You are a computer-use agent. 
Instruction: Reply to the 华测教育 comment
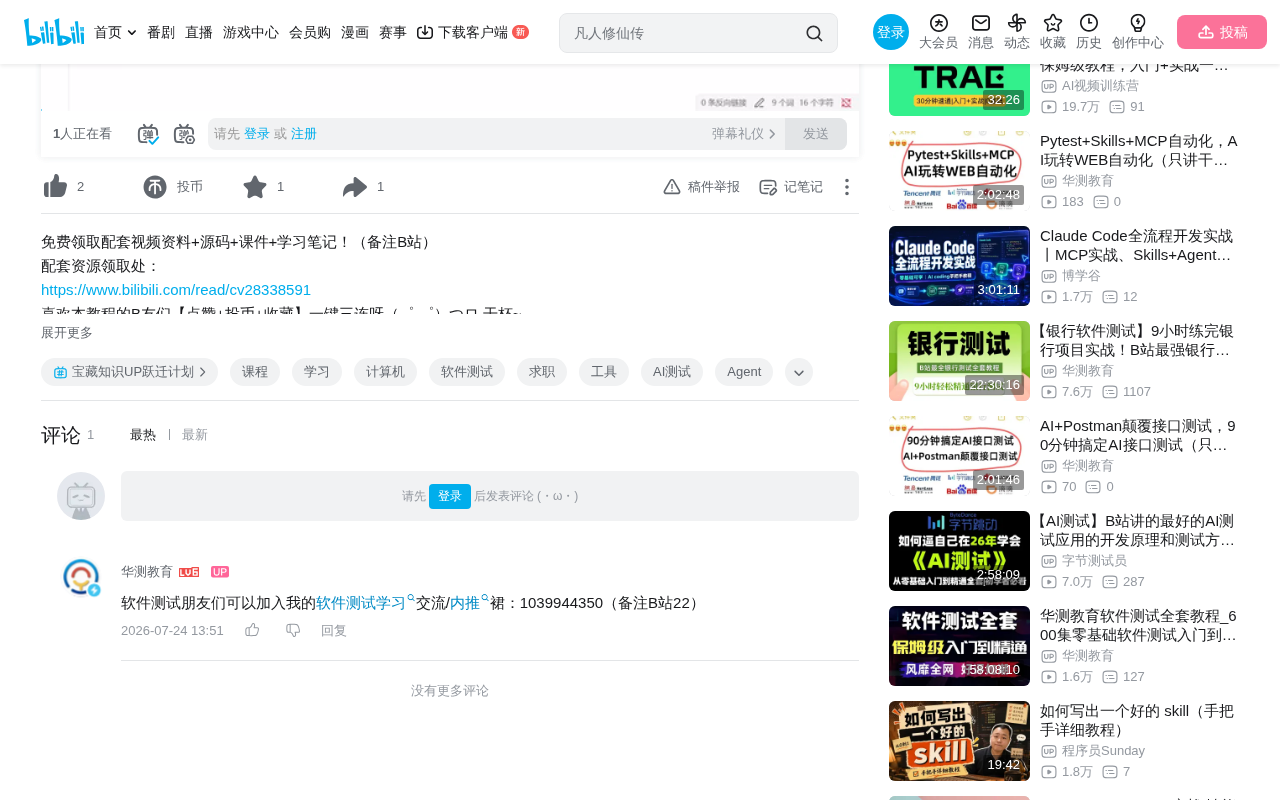pyautogui.click(x=334, y=630)
